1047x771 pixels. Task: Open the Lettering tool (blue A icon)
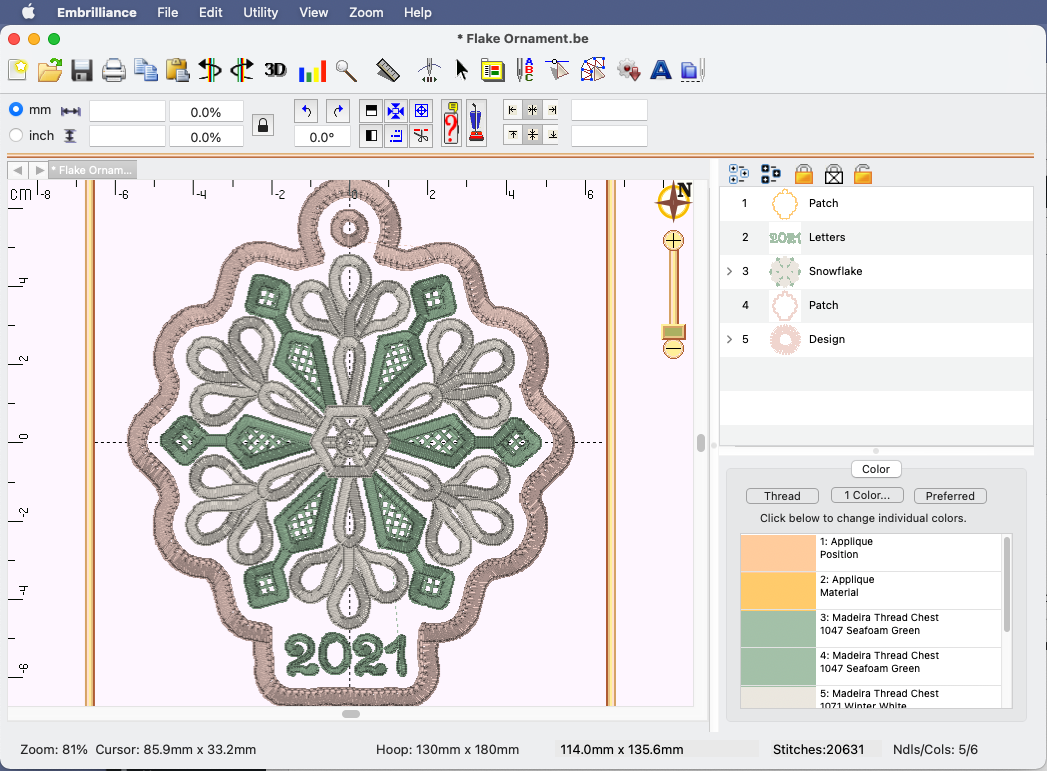coord(660,70)
